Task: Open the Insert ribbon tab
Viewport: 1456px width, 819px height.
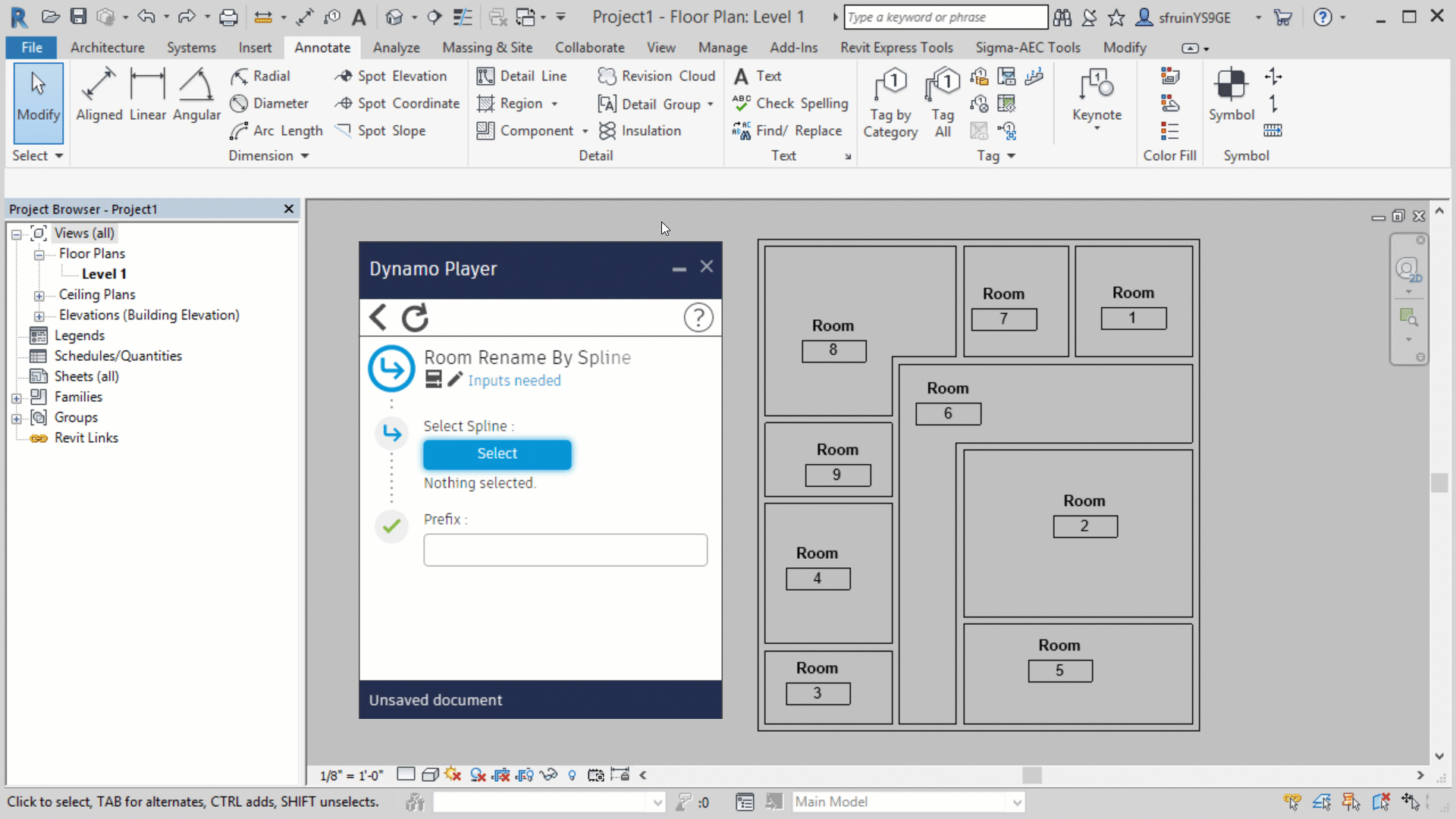Action: [x=255, y=47]
